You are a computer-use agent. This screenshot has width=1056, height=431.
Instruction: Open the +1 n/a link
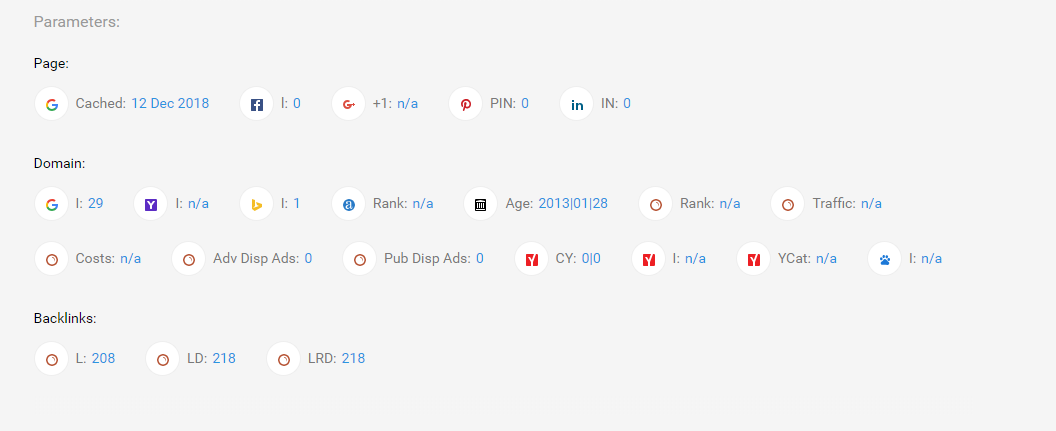pos(407,104)
